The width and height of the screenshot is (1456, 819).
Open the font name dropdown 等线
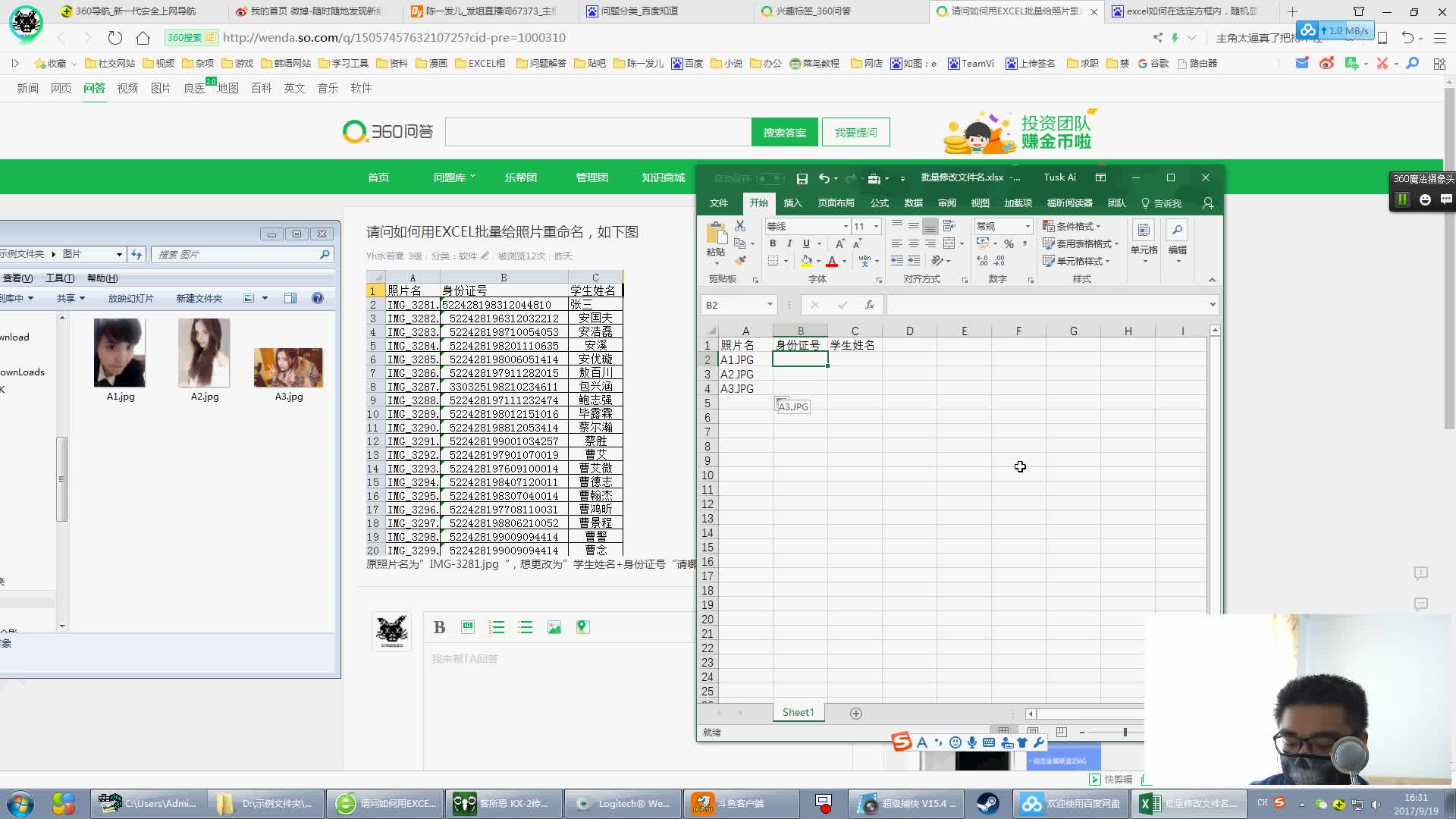[x=846, y=227]
